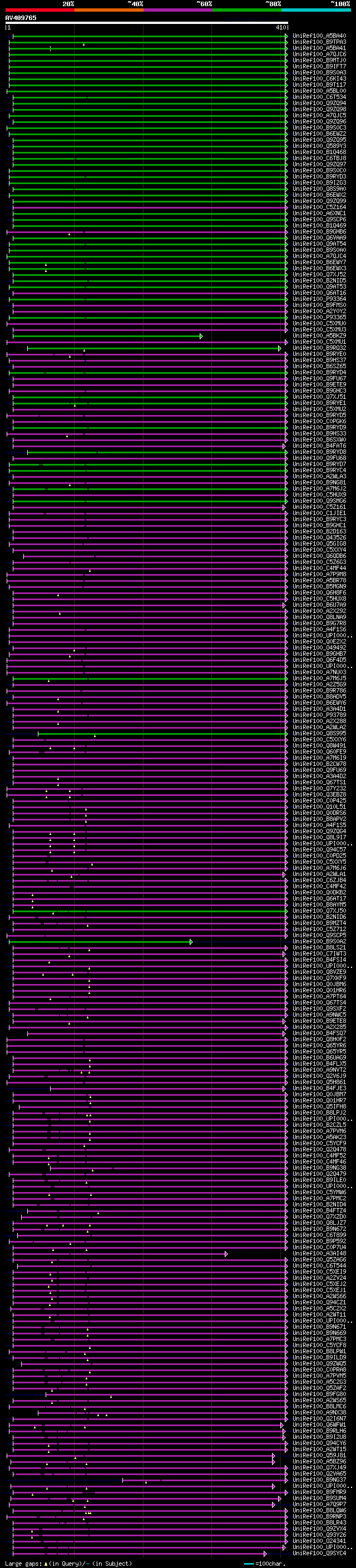356x1568 pixels.
Task: Click the orange ~40% identity legend bar
Action: [x=109, y=10]
